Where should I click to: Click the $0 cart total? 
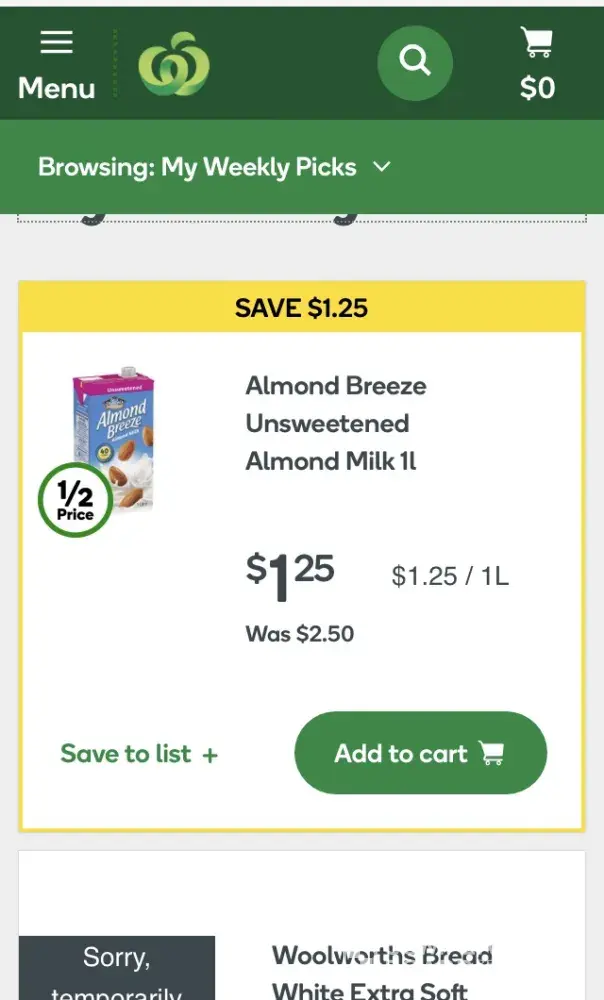pyautogui.click(x=537, y=88)
